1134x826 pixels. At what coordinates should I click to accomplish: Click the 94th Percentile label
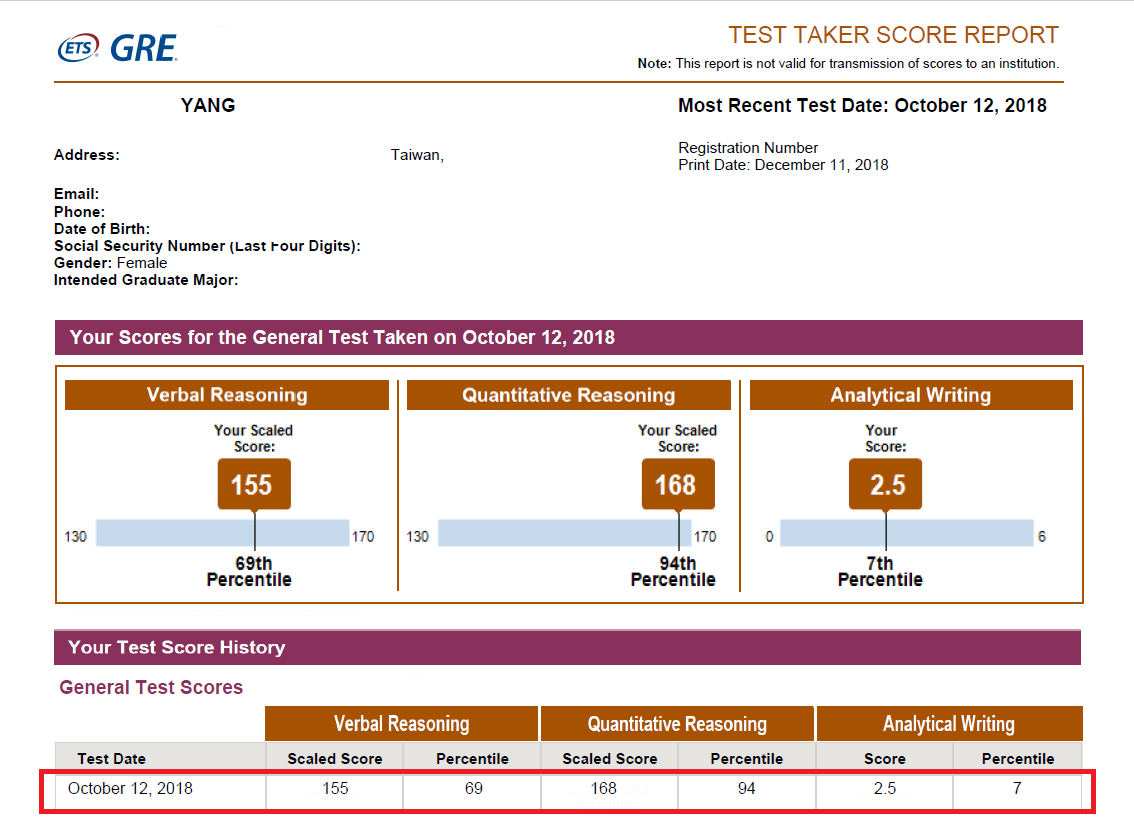[673, 571]
